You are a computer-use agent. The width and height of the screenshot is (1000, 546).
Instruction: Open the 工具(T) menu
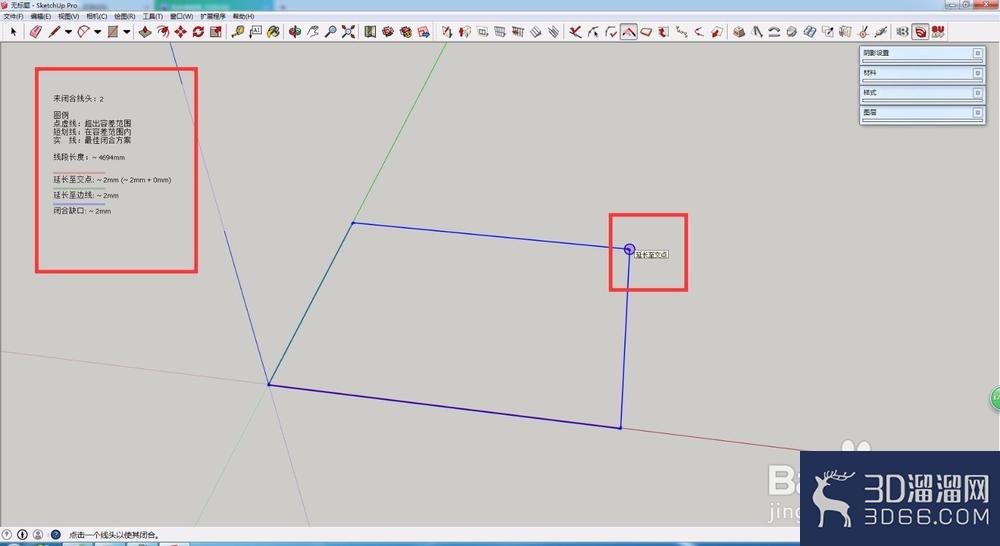pyautogui.click(x=153, y=17)
